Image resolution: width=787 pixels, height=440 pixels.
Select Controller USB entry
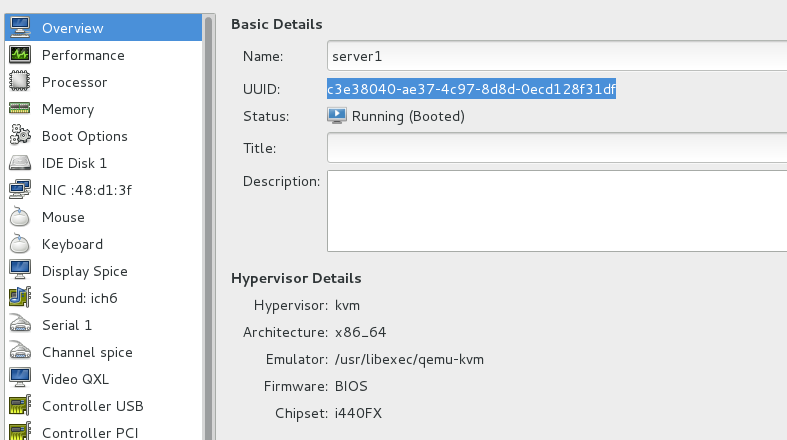pos(103,406)
